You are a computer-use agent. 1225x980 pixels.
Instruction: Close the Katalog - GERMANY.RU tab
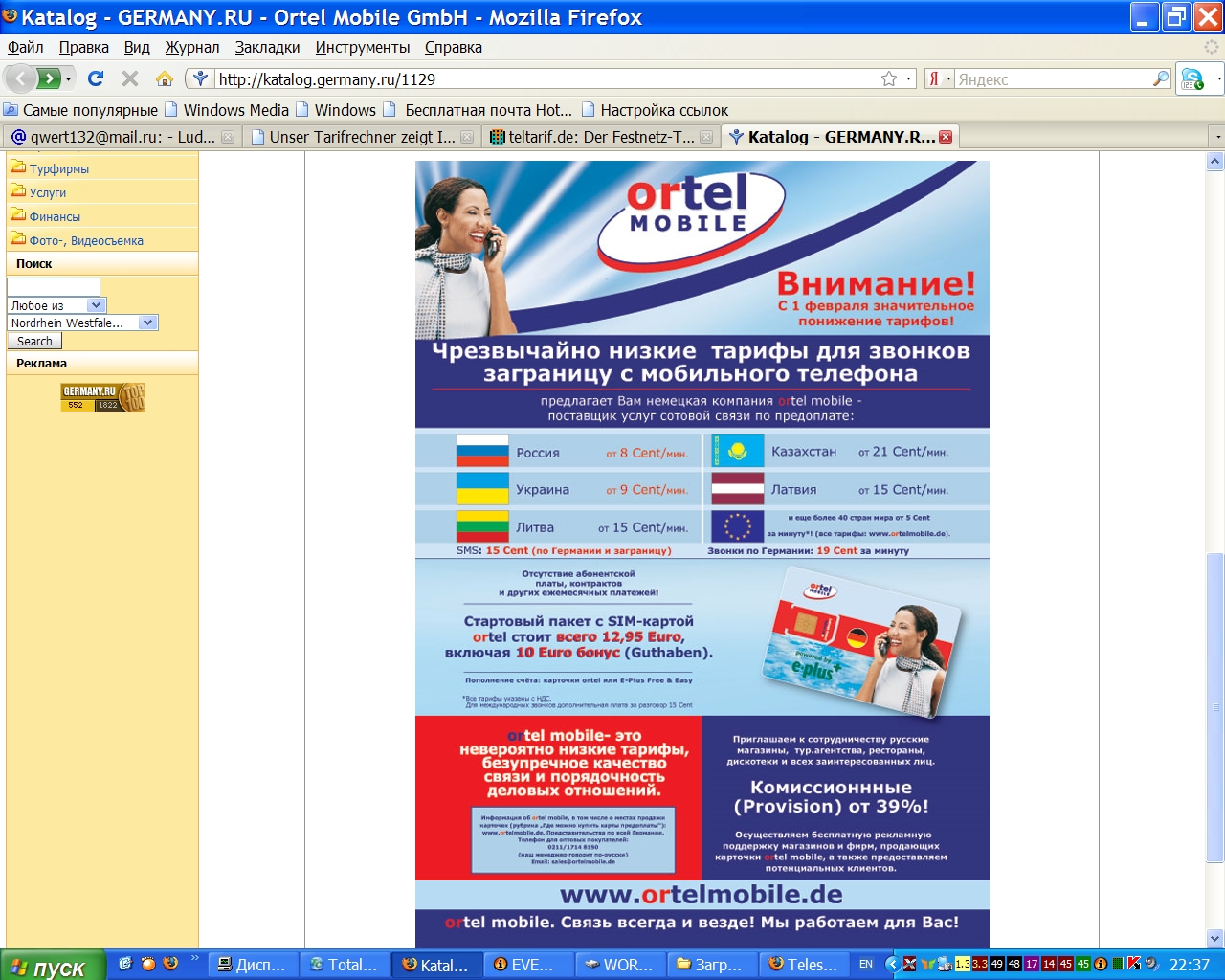[x=946, y=137]
